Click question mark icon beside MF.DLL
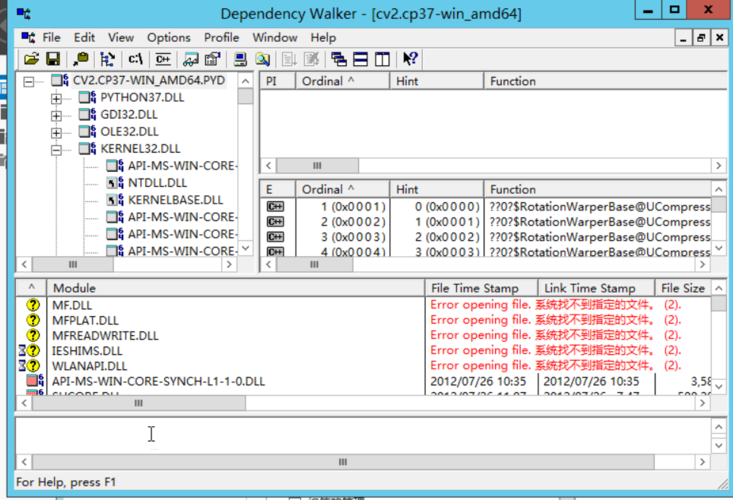Screen dimensions: 733x500 [x=33, y=305]
